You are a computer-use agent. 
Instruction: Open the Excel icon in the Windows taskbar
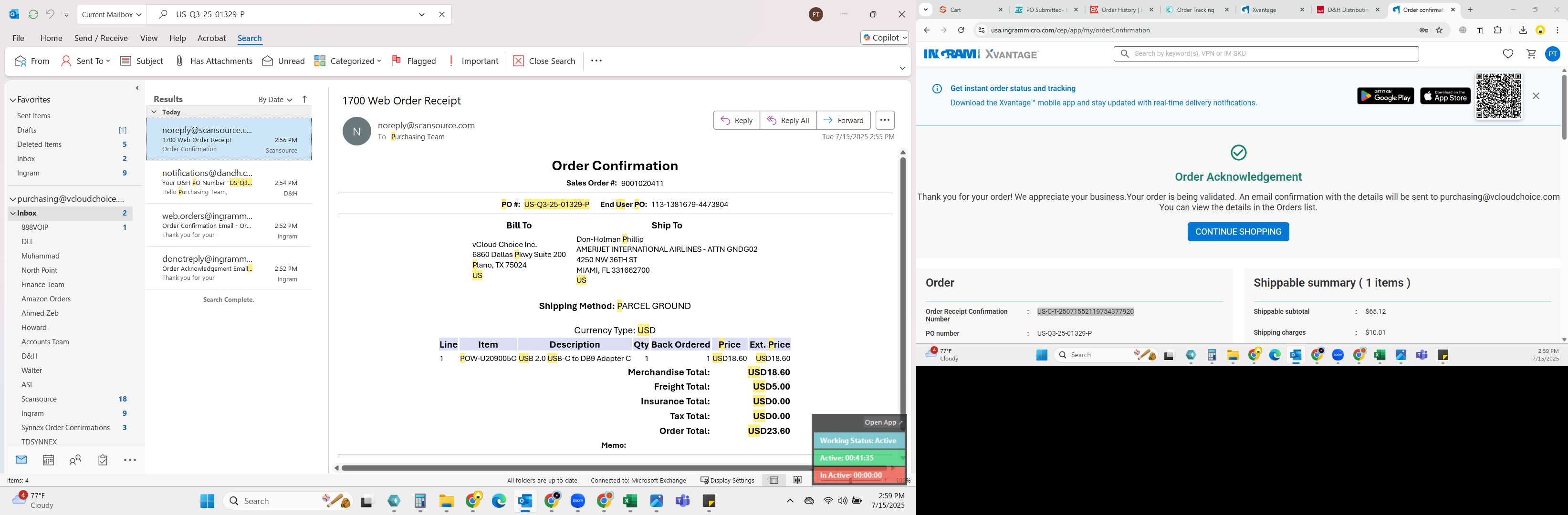(630, 501)
